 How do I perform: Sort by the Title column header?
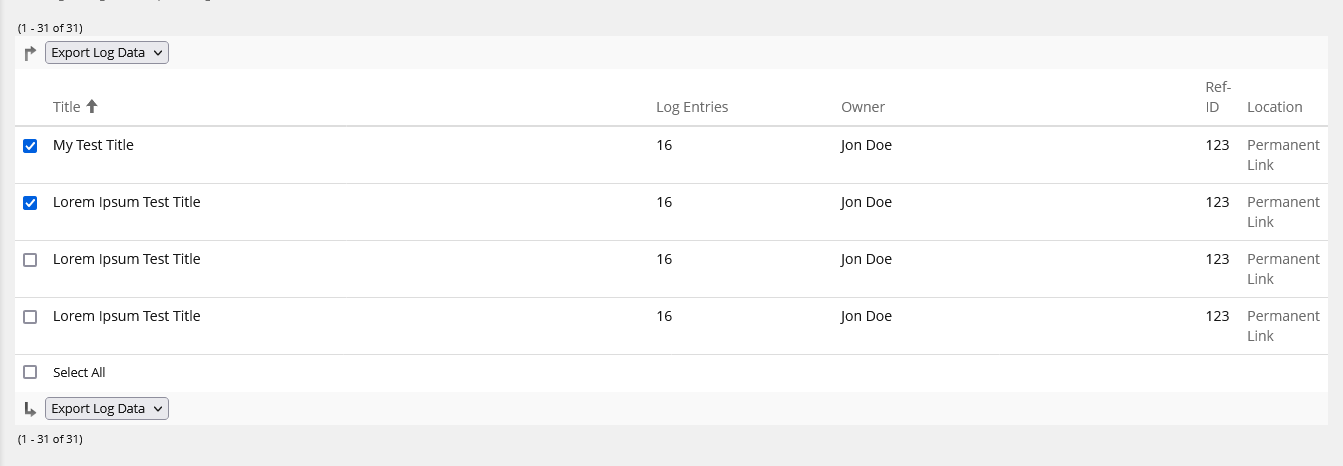(66, 107)
